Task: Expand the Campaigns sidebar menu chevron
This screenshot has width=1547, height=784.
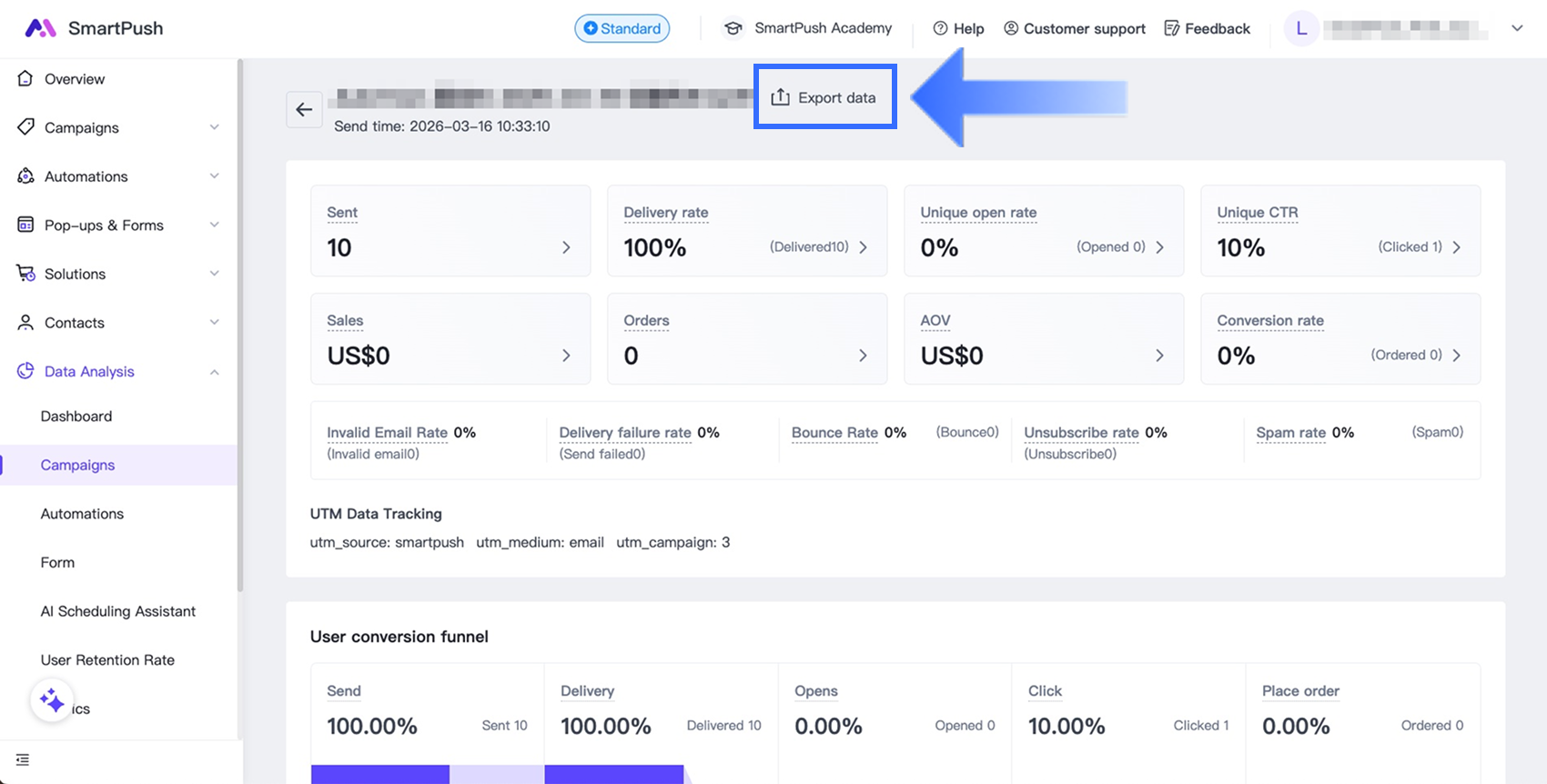Action: [214, 127]
